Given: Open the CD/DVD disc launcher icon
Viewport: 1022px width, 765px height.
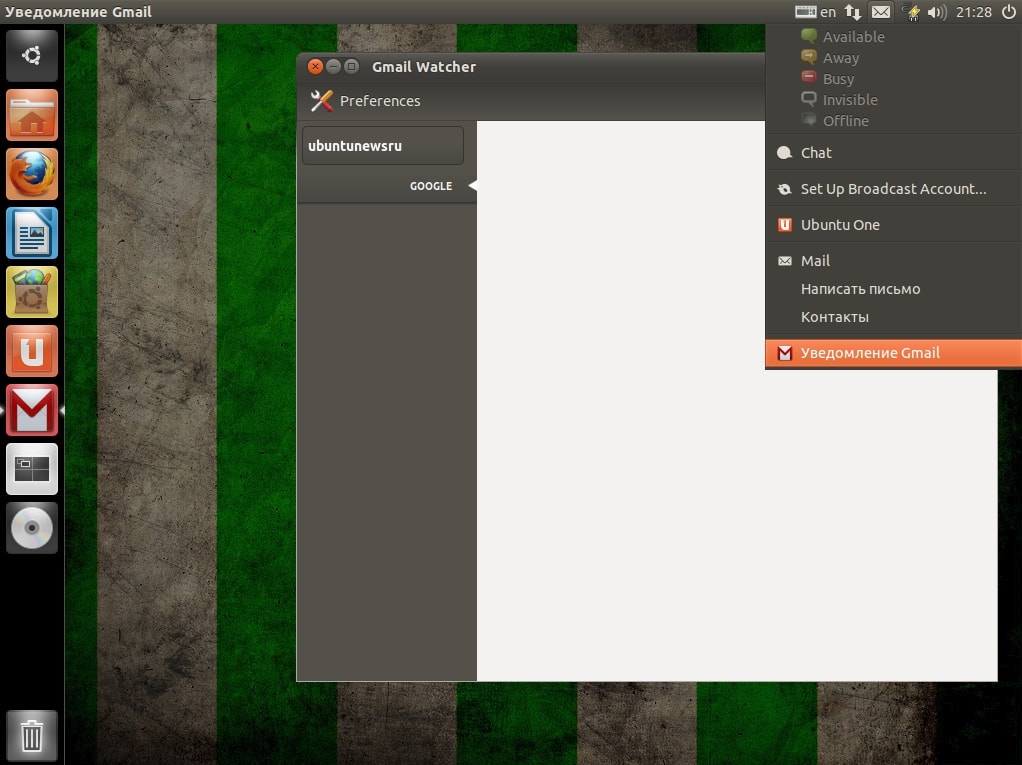Looking at the screenshot, I should 32,528.
